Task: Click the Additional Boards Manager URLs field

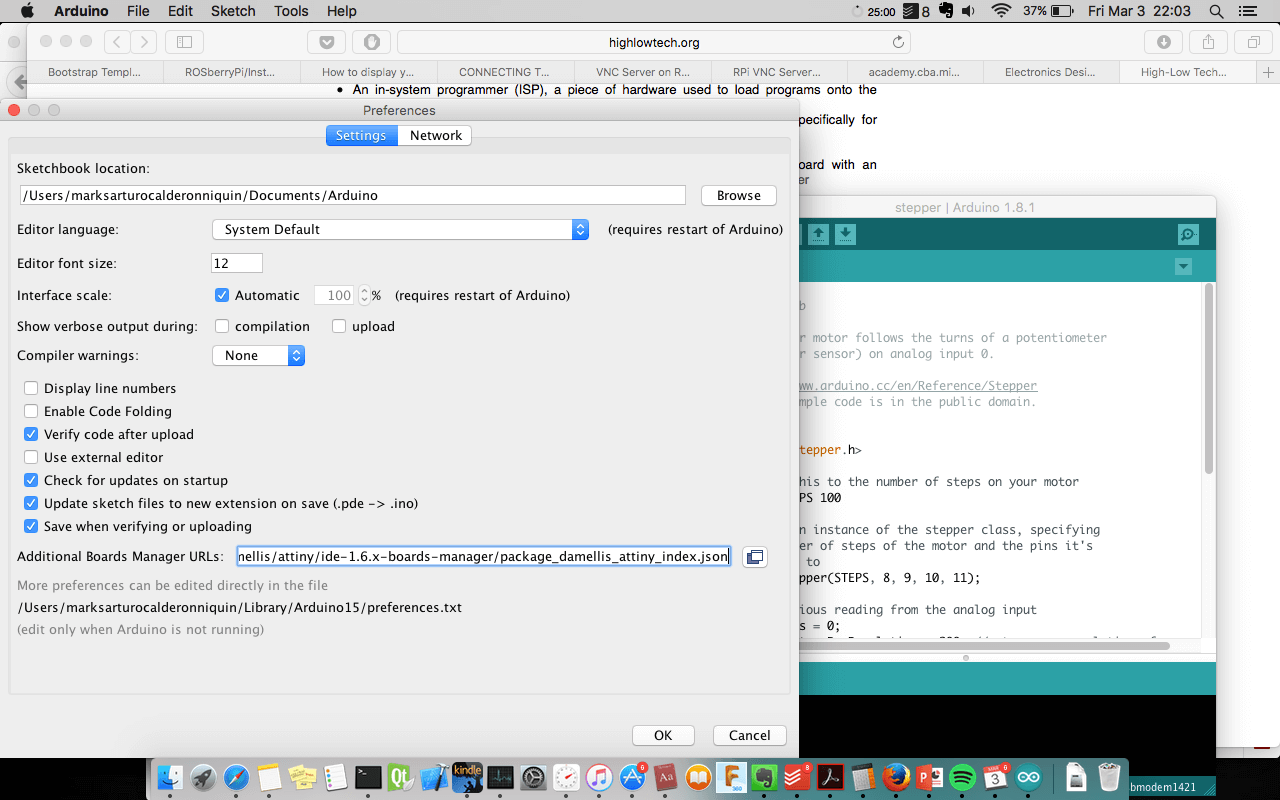Action: tap(484, 557)
